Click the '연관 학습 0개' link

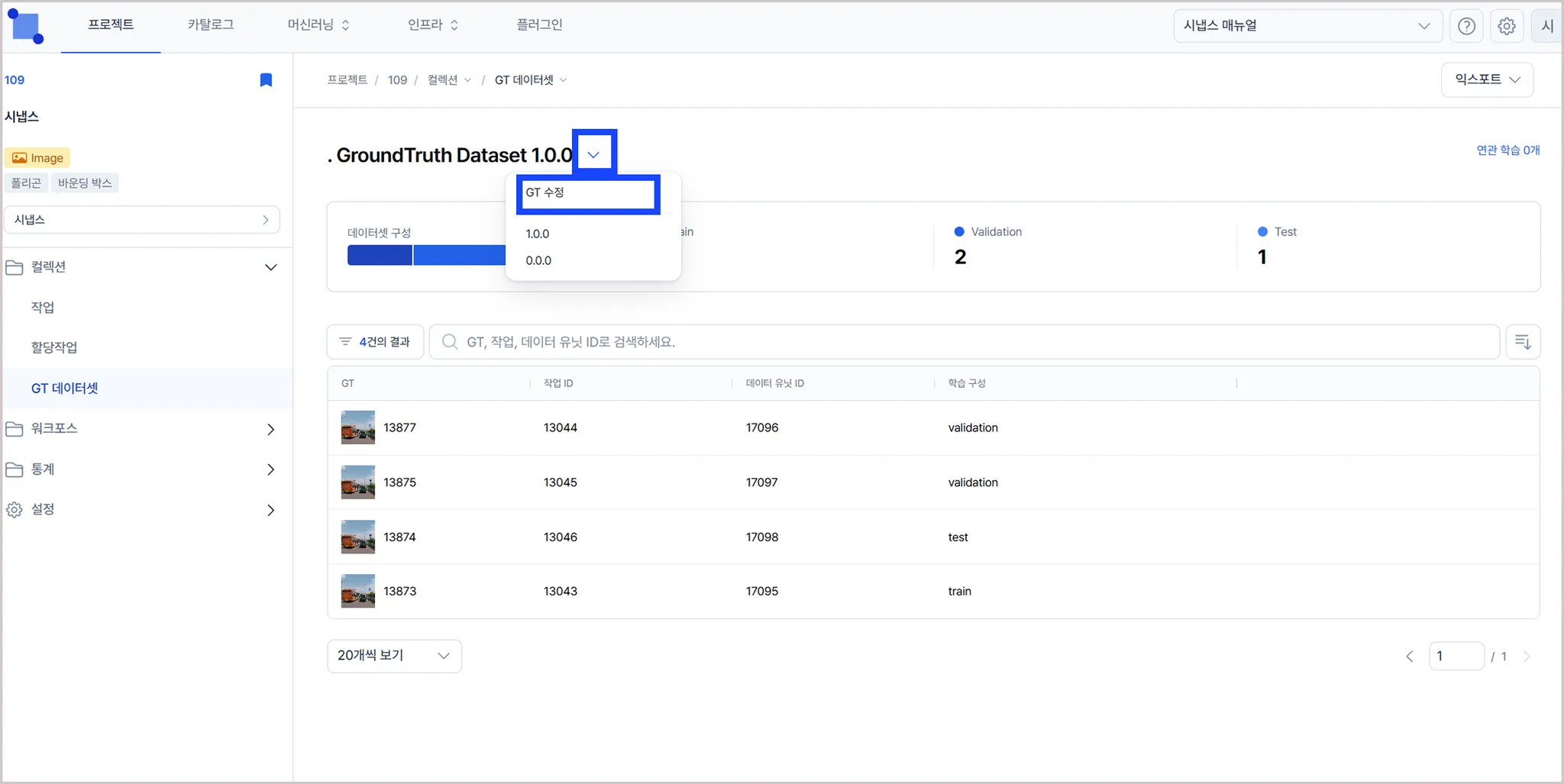click(1507, 150)
